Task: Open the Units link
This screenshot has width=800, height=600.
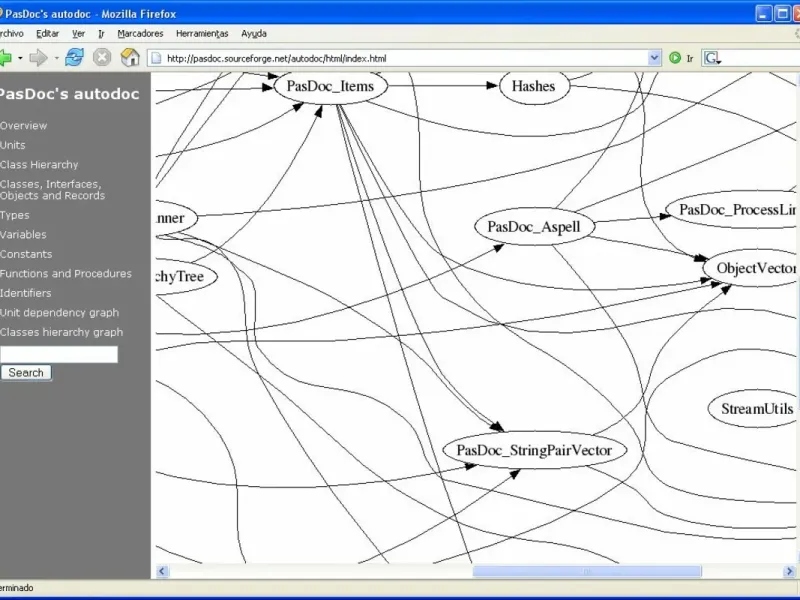Action: click(x=12, y=145)
